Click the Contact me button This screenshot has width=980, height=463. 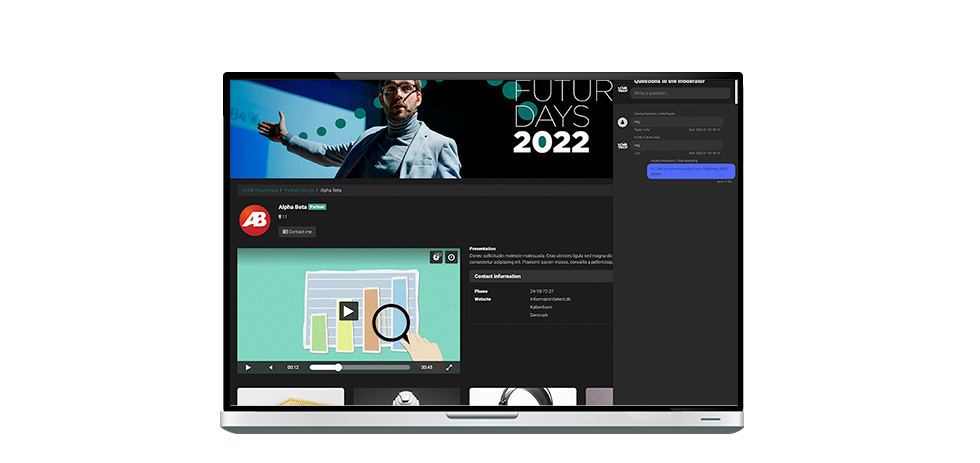297,231
